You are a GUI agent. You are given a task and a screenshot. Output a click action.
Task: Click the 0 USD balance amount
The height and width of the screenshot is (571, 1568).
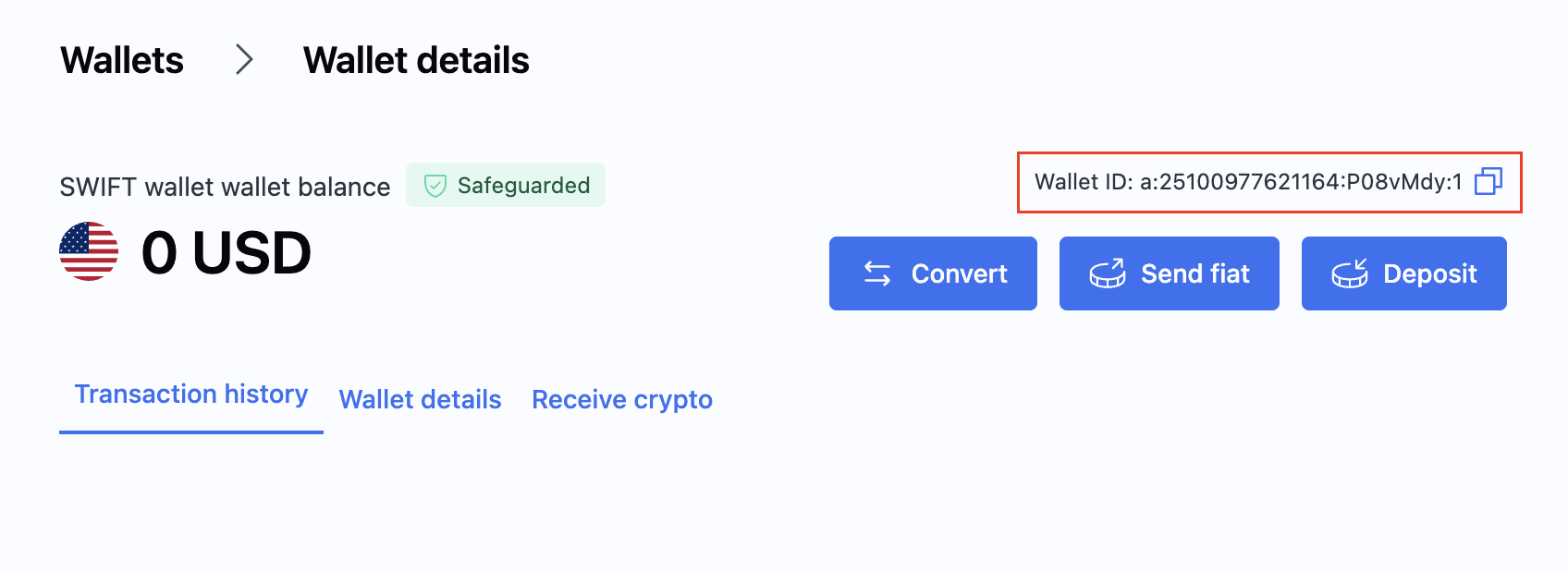tap(227, 252)
